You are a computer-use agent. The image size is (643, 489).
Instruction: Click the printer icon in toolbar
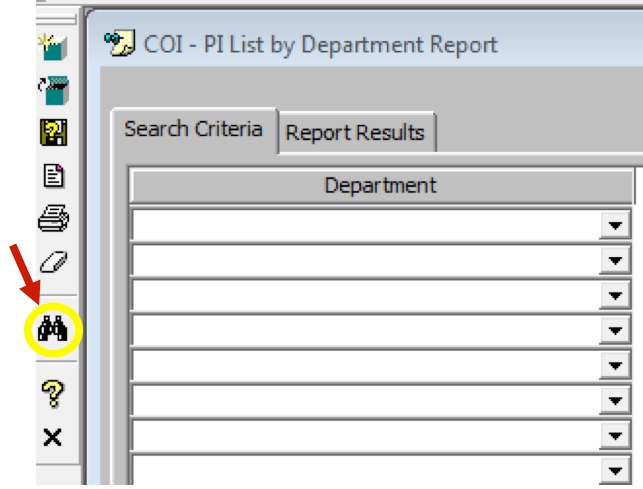pos(52,218)
